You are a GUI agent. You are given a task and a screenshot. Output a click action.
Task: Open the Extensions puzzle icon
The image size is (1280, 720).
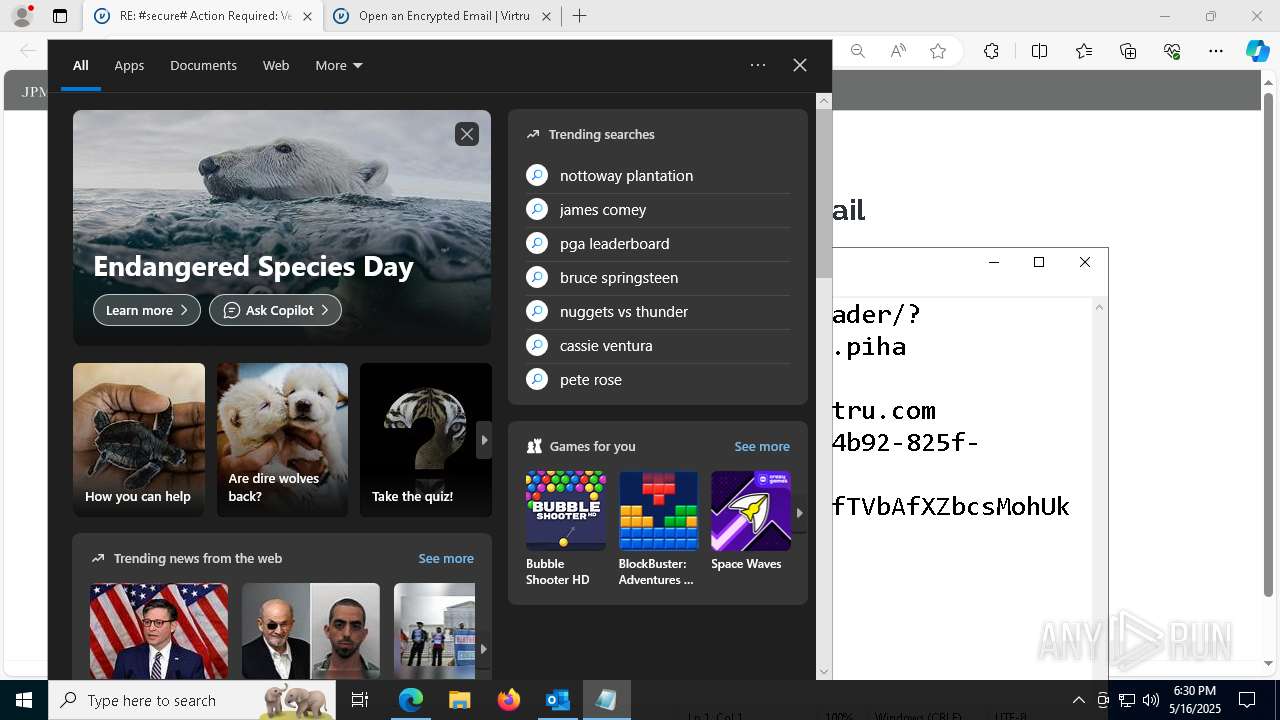(x=991, y=51)
